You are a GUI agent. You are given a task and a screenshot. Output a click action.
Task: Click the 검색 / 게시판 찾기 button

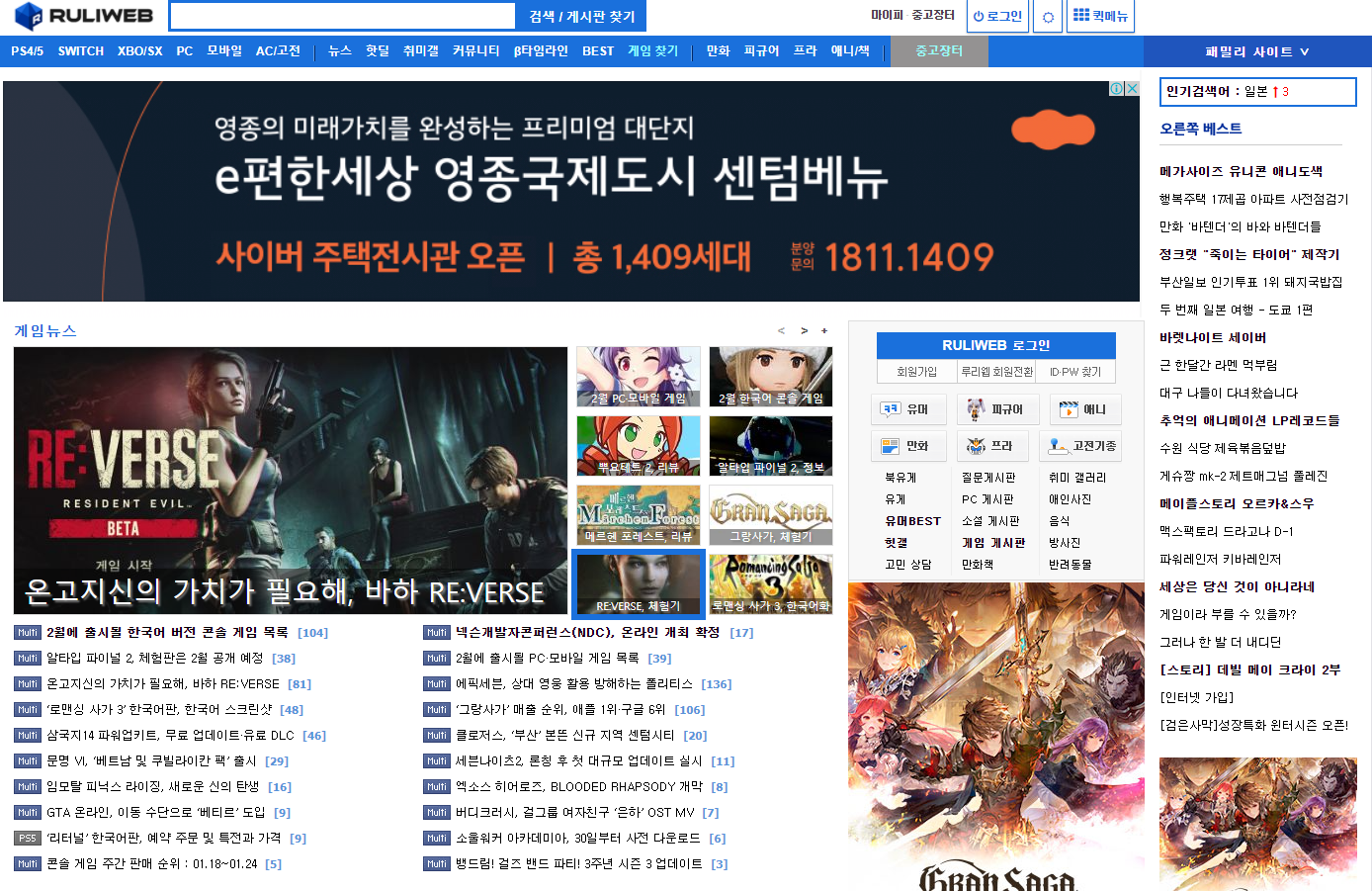[x=581, y=16]
